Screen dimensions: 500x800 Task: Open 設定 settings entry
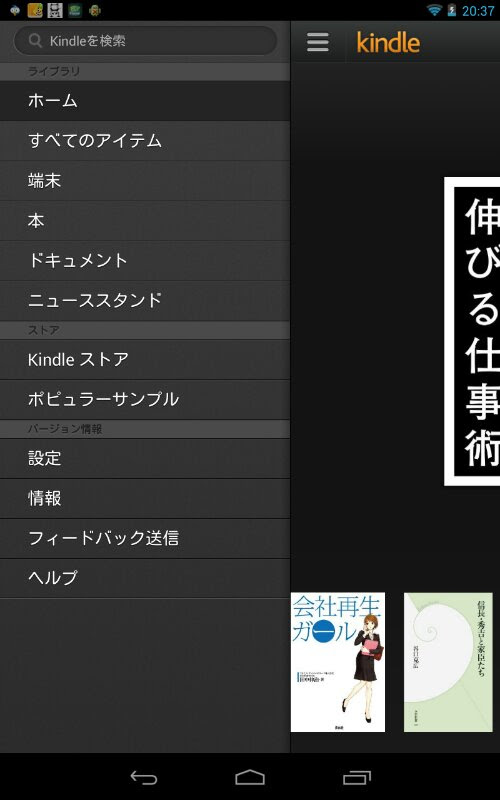(145, 458)
